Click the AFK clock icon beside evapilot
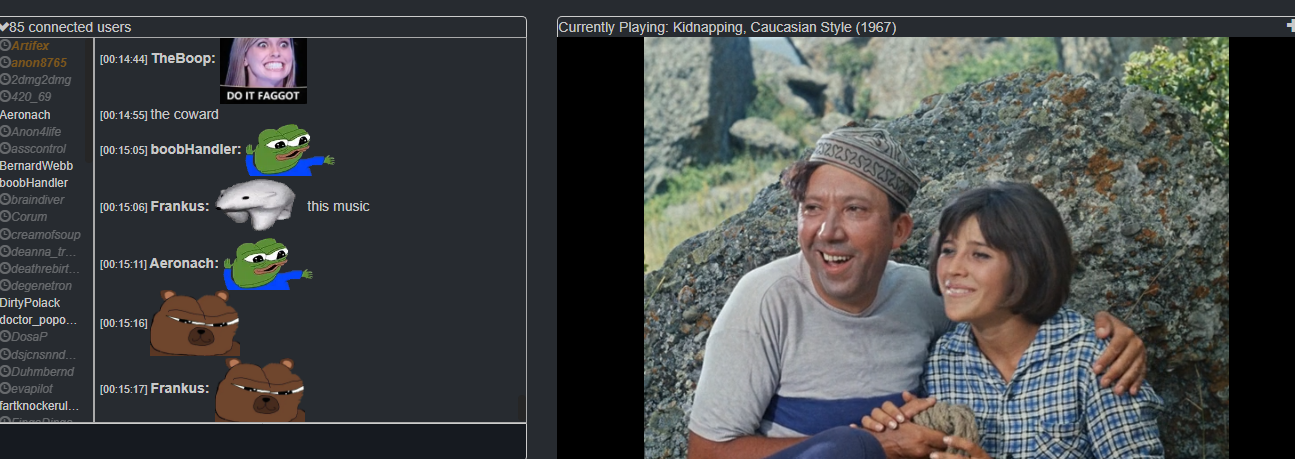The width and height of the screenshot is (1295, 459). point(5,388)
